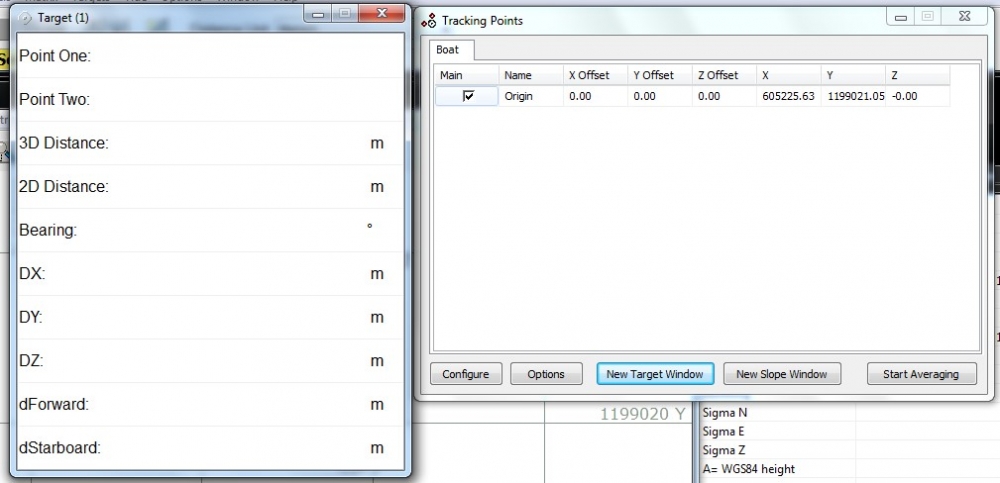Image resolution: width=1000 pixels, height=483 pixels.
Task: Click Start Averaging button
Action: (x=921, y=374)
